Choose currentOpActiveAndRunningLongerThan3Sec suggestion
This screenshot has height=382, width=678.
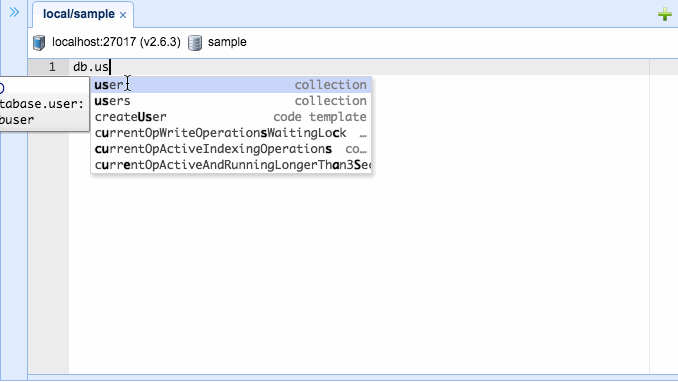[231, 165]
